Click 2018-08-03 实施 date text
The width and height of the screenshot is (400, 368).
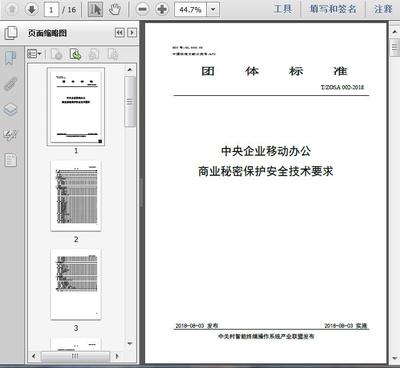tap(346, 326)
